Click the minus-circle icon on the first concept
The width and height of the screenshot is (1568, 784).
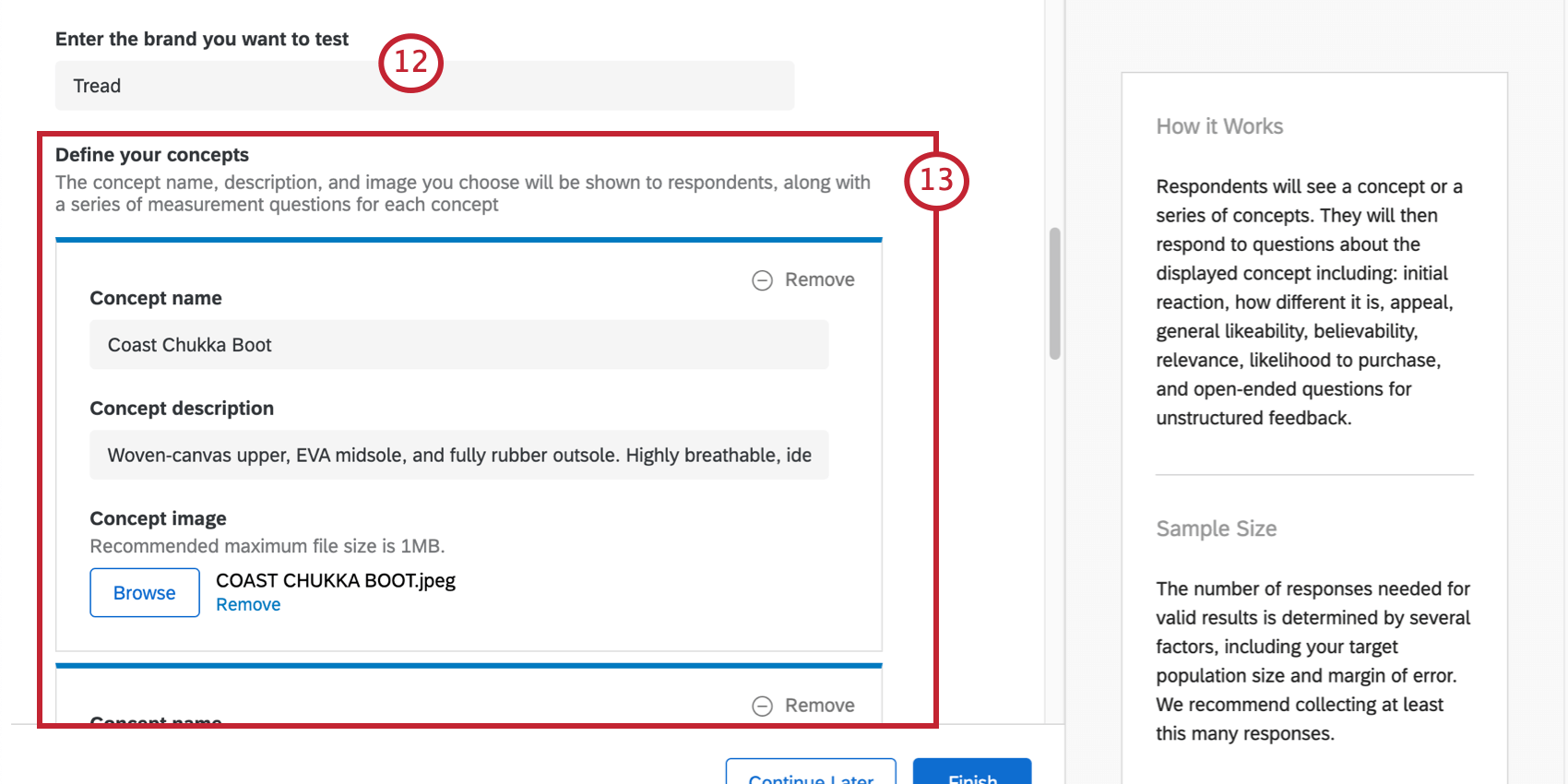point(762,280)
